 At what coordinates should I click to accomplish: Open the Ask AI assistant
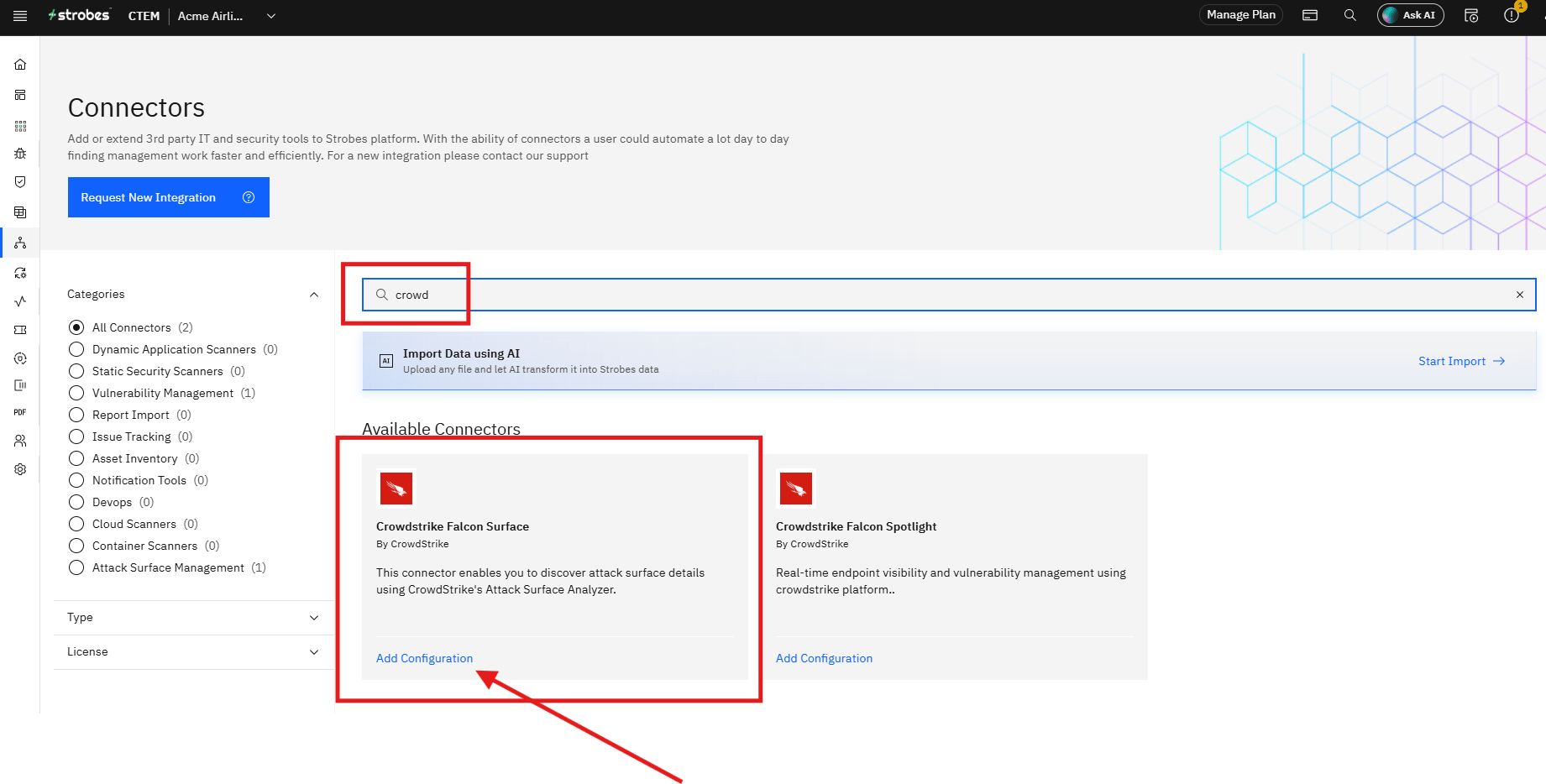pos(1411,15)
